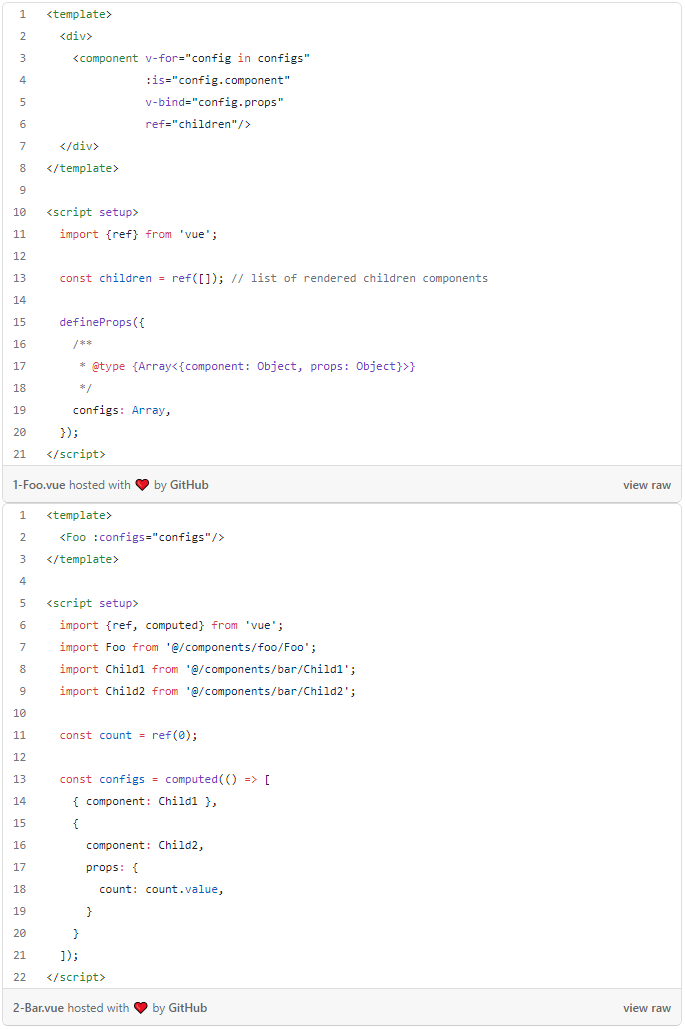This screenshot has height=1029, width=685.
Task: Click the comment 'list of rendered children components'
Action: pos(369,278)
